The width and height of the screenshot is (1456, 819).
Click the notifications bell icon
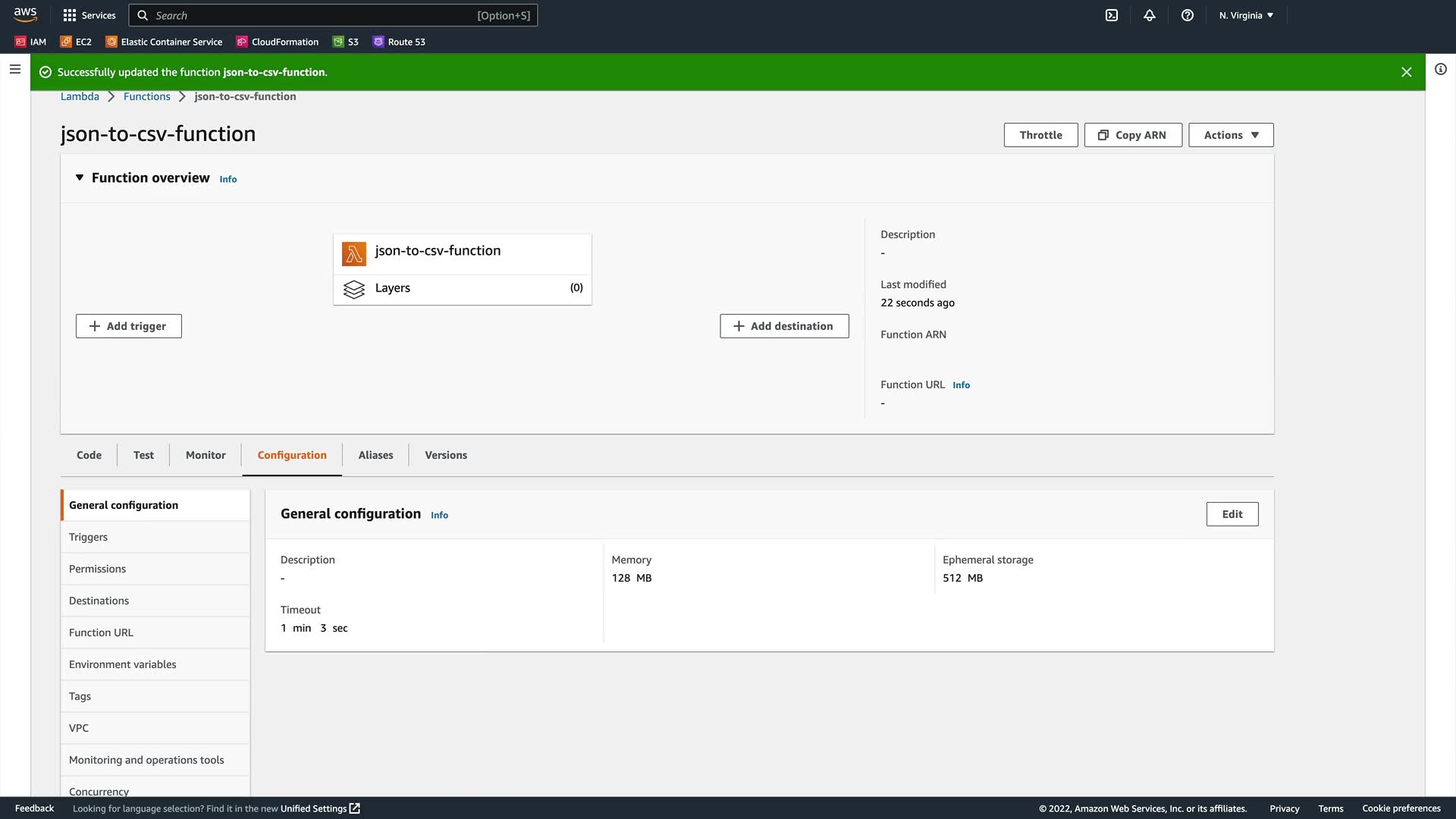pyautogui.click(x=1150, y=15)
